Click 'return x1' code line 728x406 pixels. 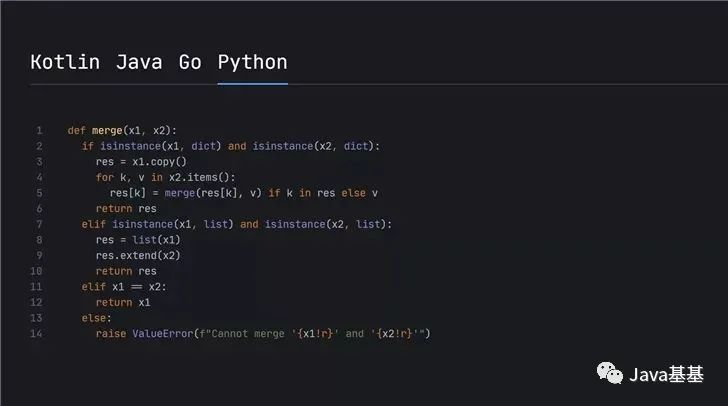123,302
